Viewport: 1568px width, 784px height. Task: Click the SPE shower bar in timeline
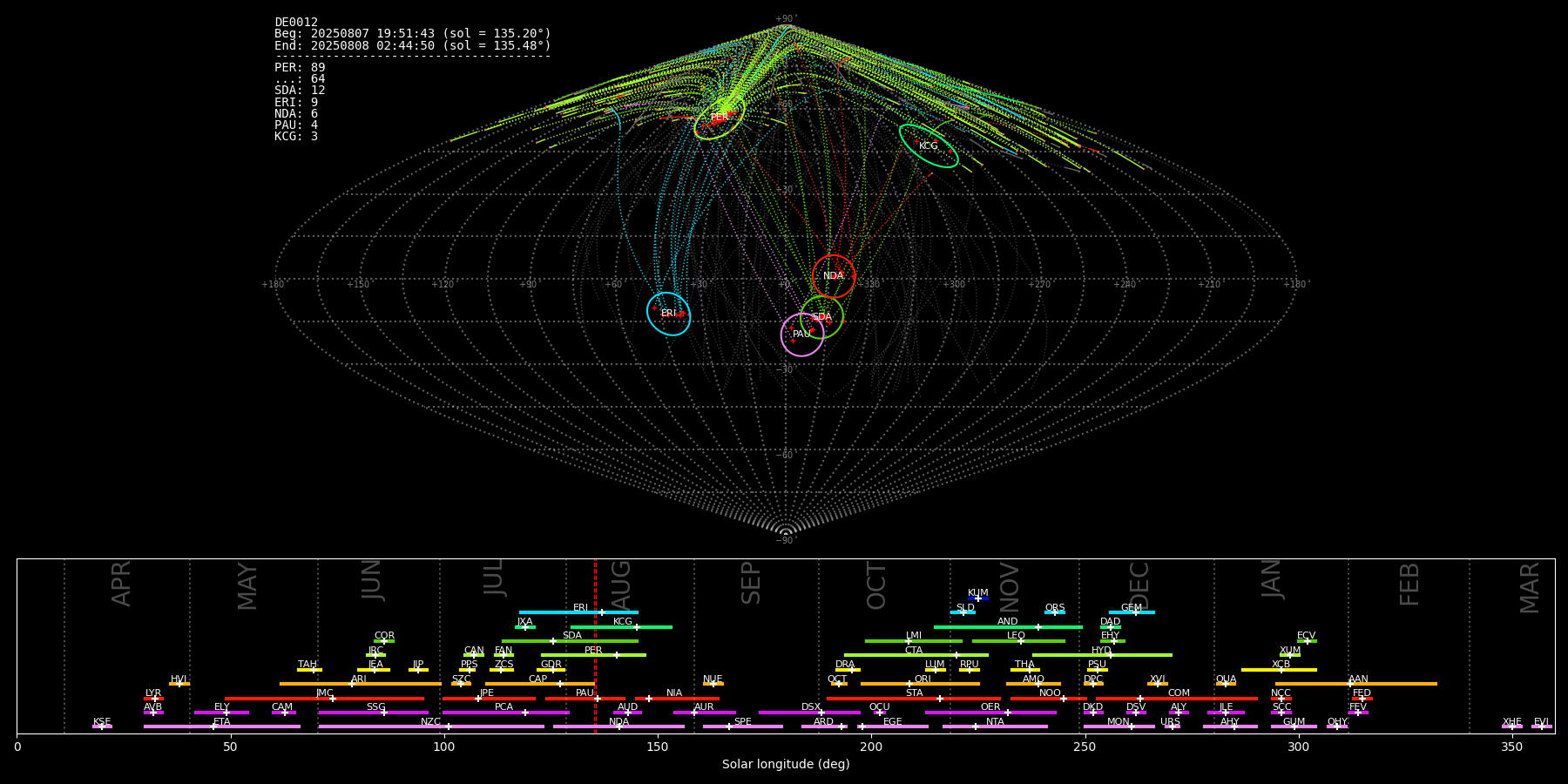click(x=743, y=727)
